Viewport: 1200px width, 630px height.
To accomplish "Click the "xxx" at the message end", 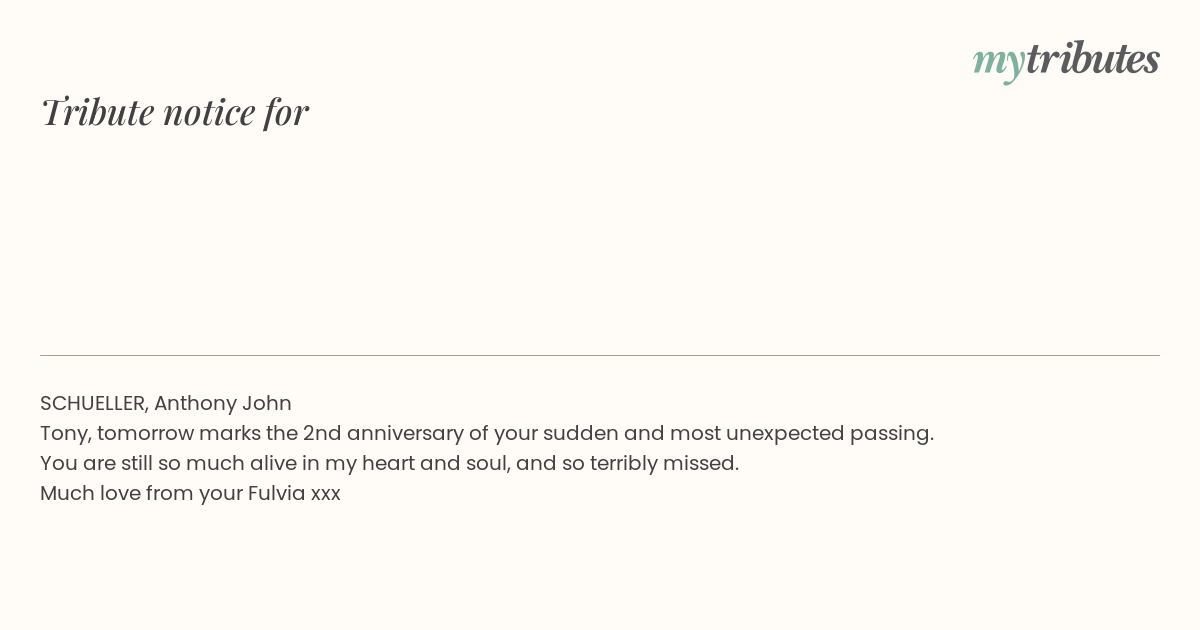I will (x=326, y=494).
